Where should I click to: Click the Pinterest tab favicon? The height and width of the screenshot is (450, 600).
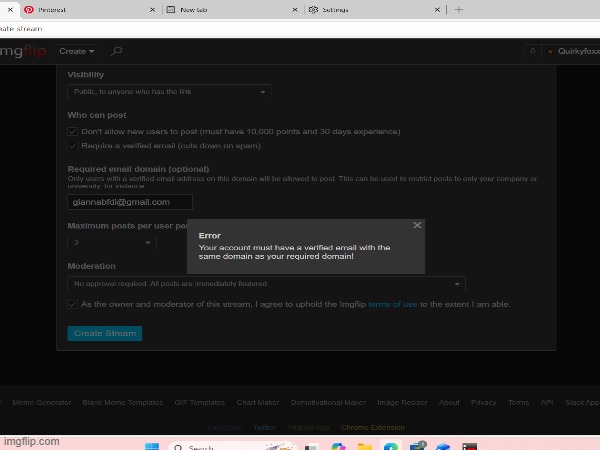29,10
